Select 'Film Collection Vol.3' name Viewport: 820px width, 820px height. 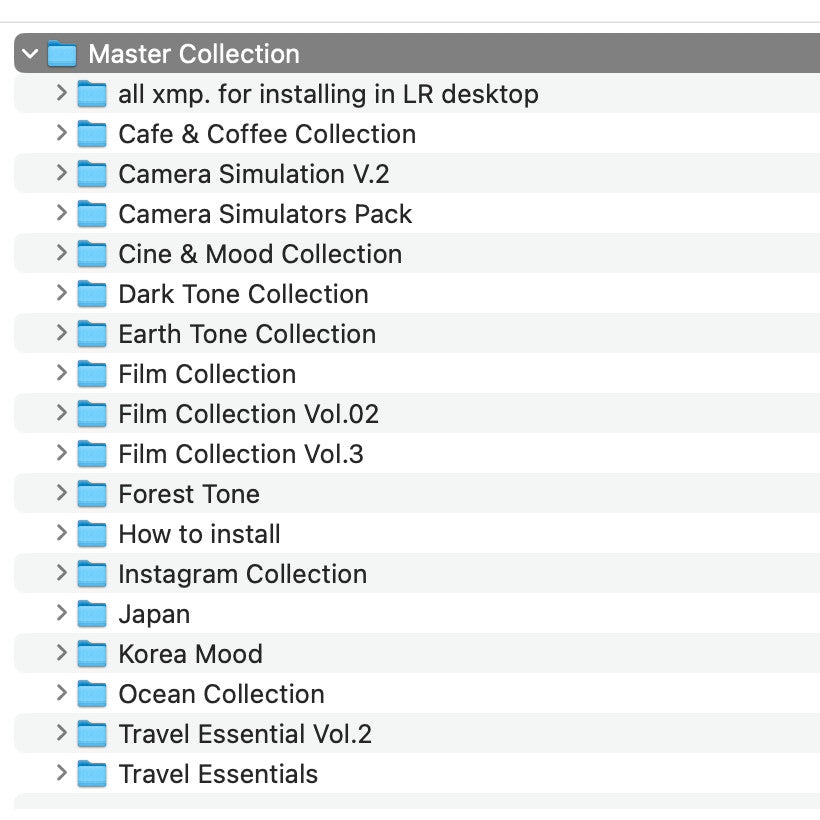[241, 454]
